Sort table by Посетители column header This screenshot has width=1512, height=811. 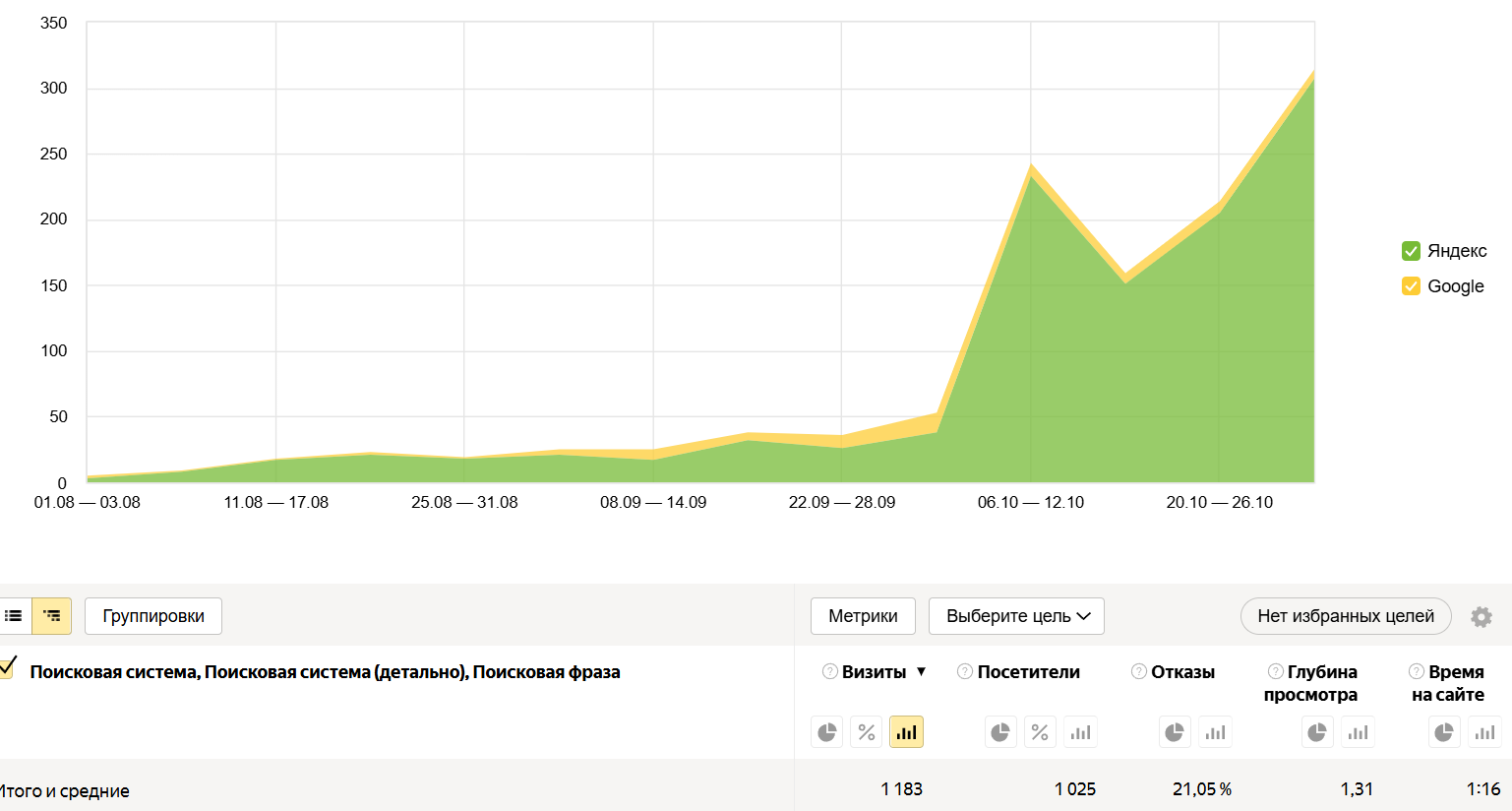point(1028,672)
